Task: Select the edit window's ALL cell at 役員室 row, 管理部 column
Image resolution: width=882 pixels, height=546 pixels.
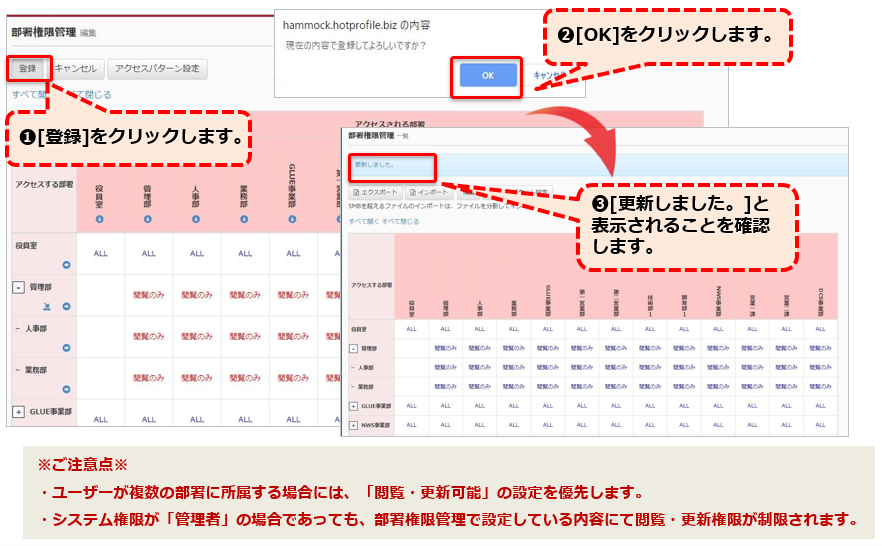Action: click(148, 254)
